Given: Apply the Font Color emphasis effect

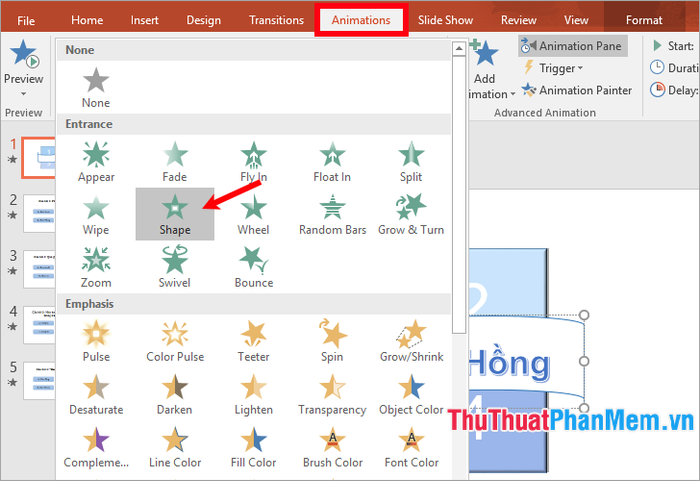Looking at the screenshot, I should 411,445.
